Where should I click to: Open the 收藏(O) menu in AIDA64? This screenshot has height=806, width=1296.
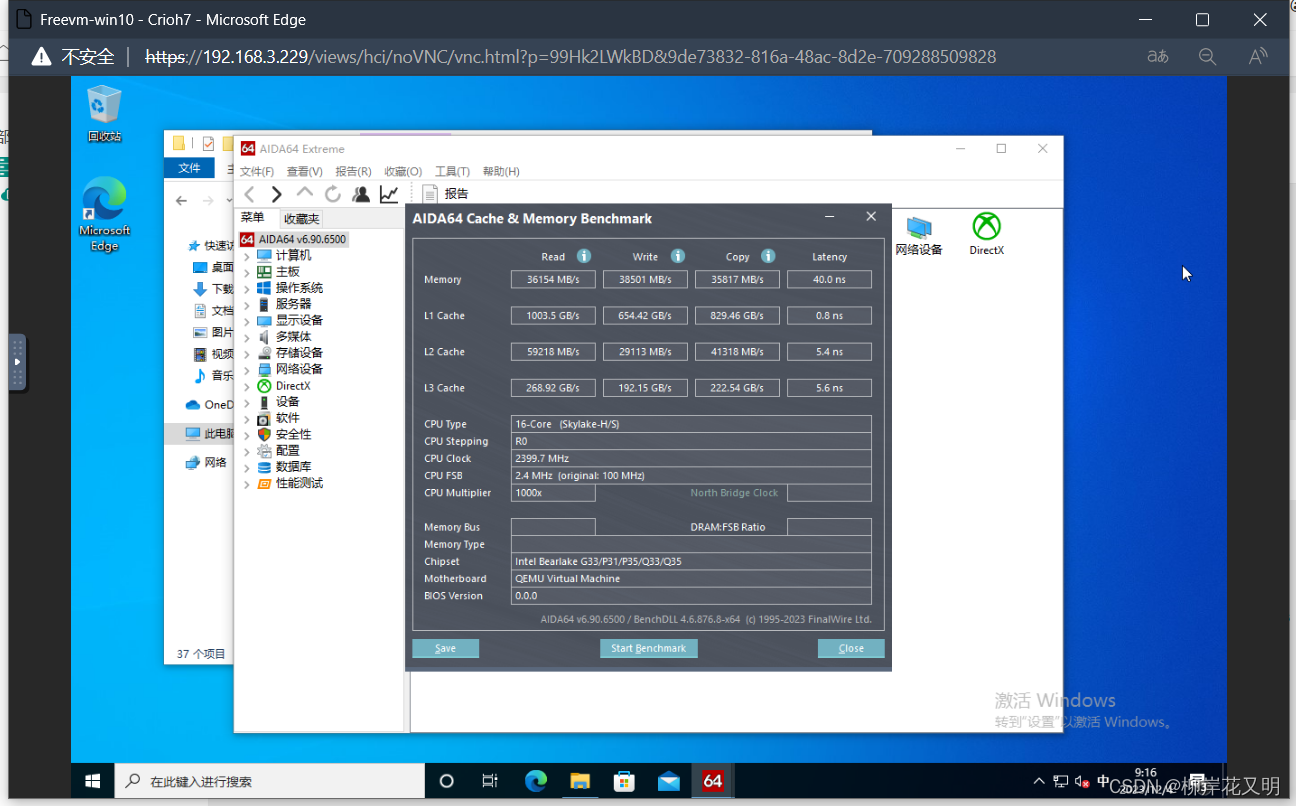[403, 171]
